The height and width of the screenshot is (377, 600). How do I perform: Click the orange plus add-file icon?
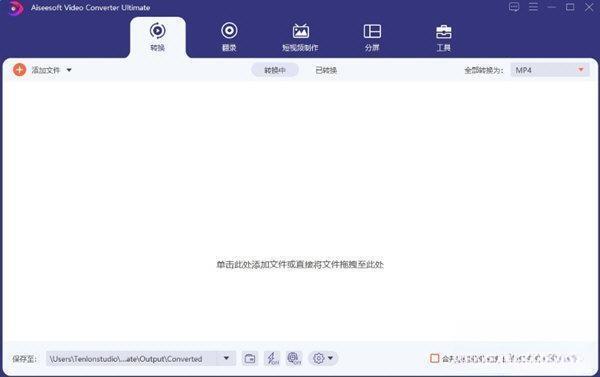click(20, 70)
